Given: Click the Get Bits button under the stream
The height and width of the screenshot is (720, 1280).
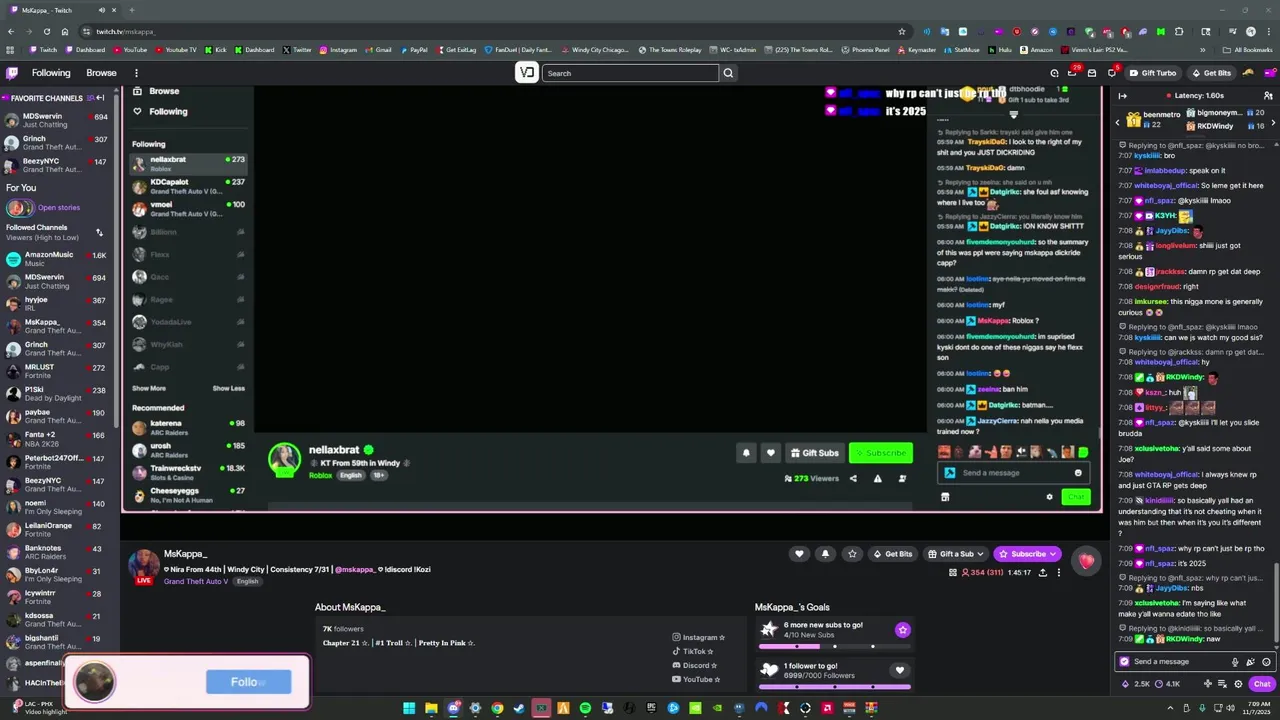Looking at the screenshot, I should 893,554.
